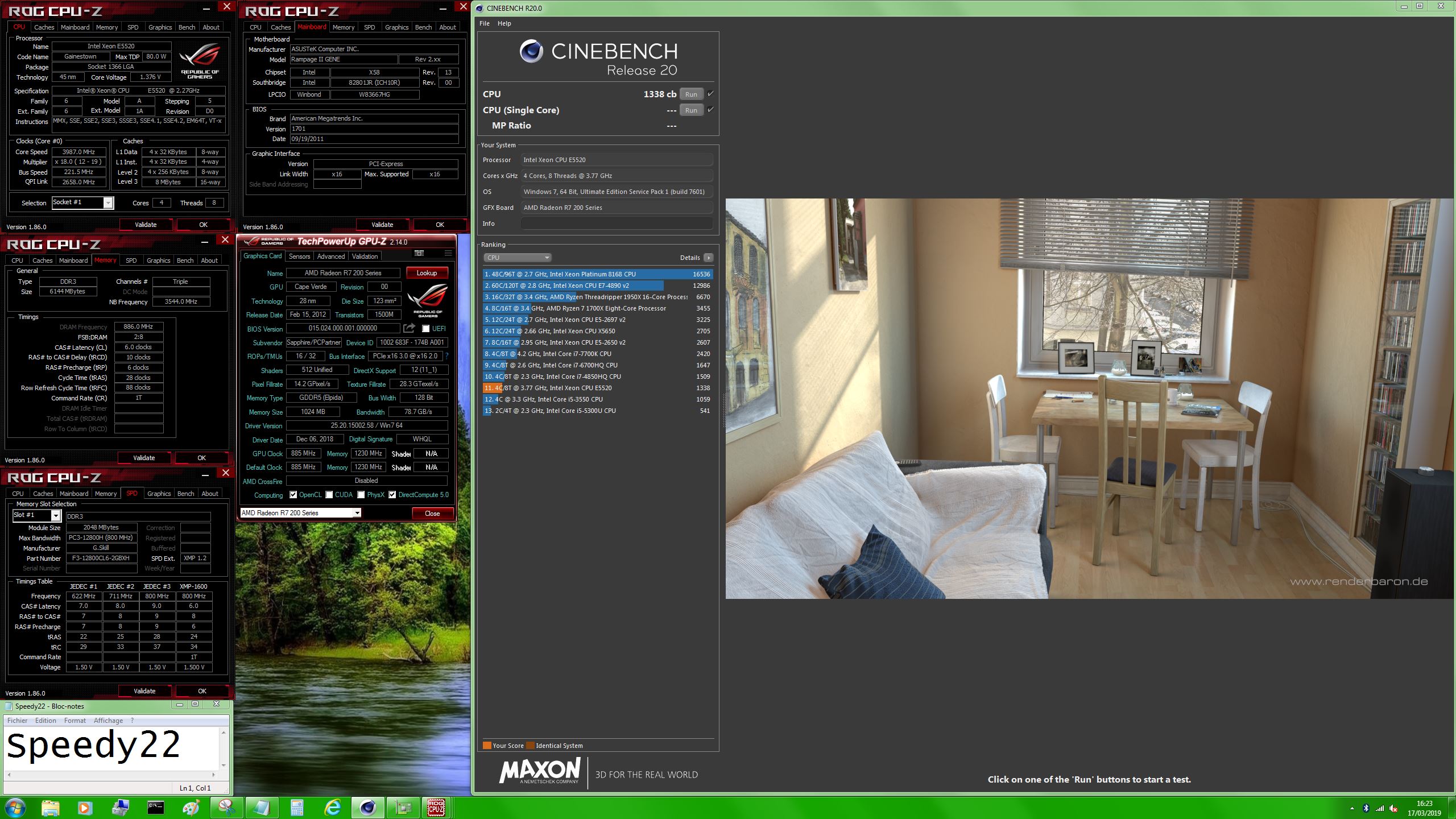
Task: Switch to the ROG CPU-Z taskbar button
Action: coord(436,808)
